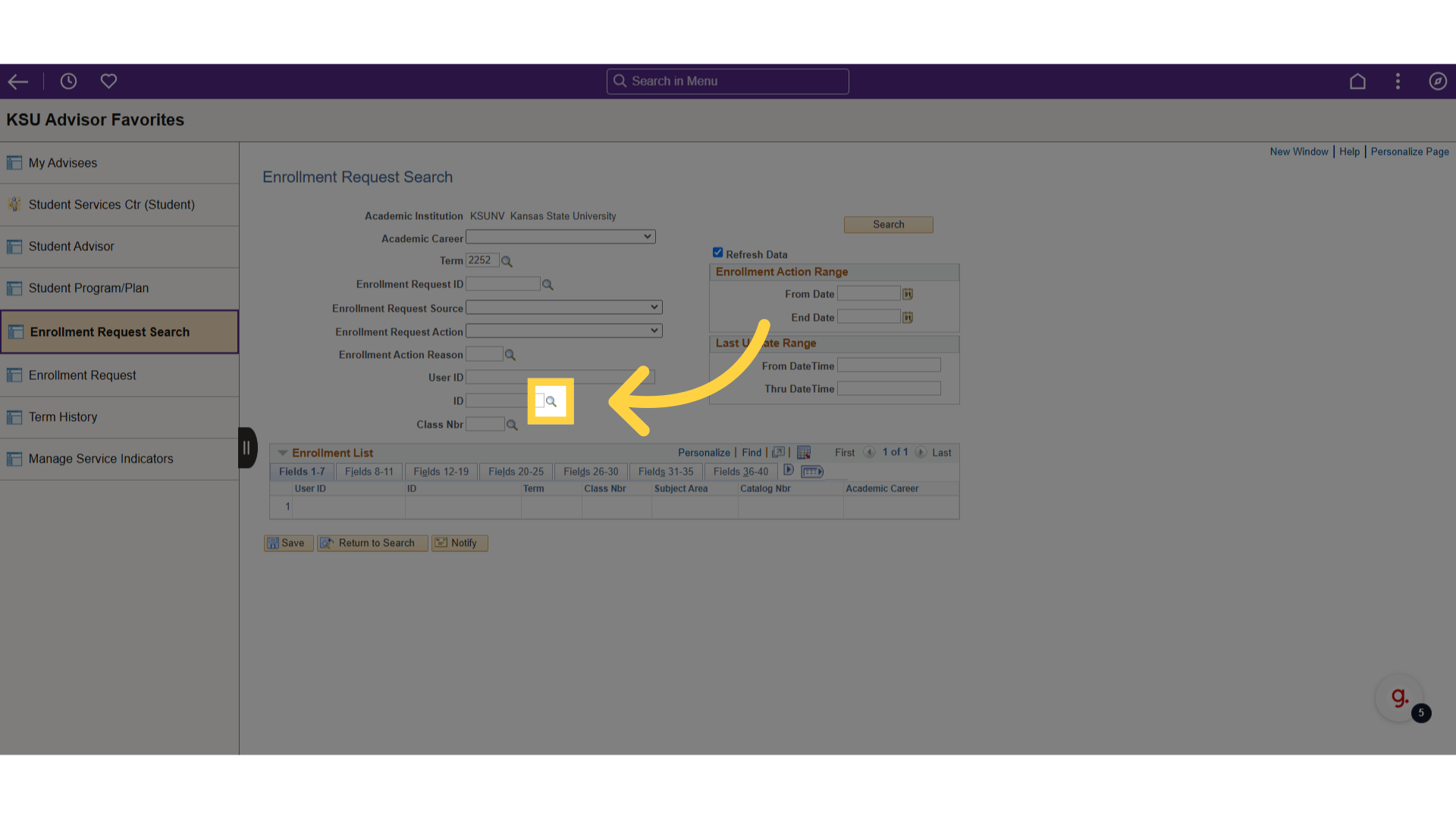Select the Fields 31-35 tab

coord(666,472)
